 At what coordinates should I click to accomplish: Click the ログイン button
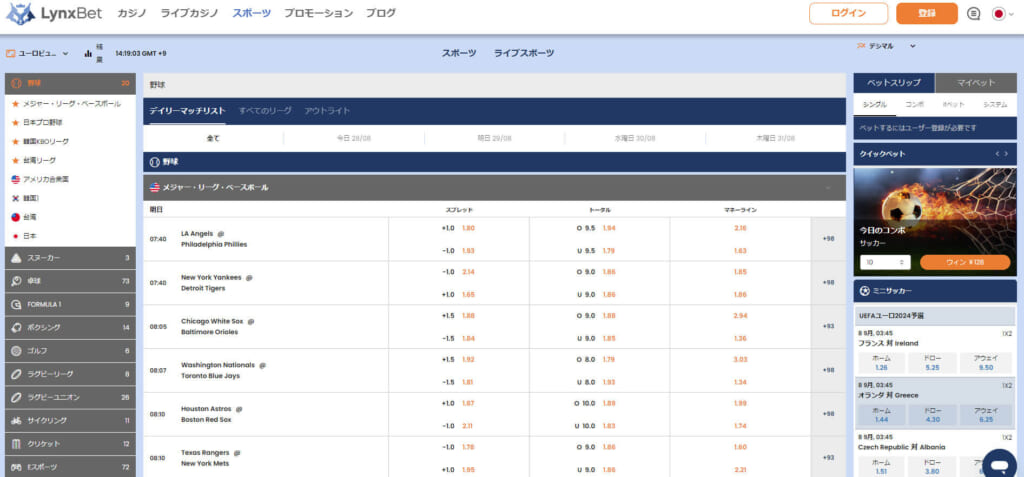848,14
